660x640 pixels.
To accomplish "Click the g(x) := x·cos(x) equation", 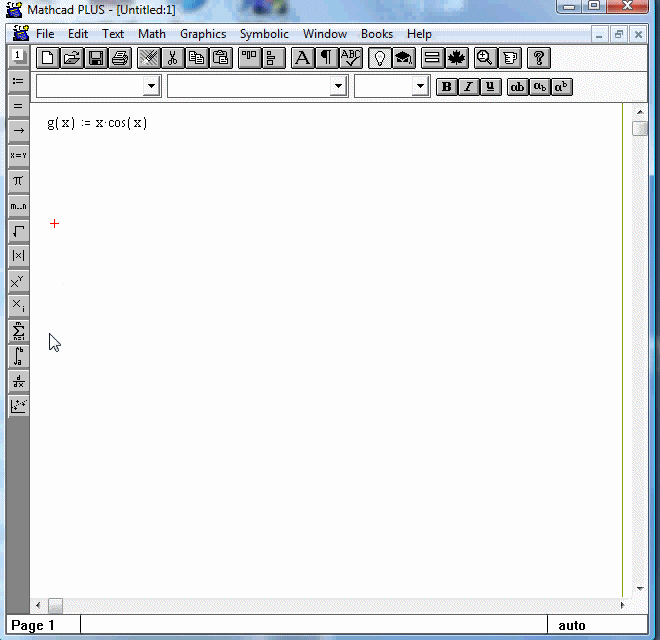I will [97, 124].
